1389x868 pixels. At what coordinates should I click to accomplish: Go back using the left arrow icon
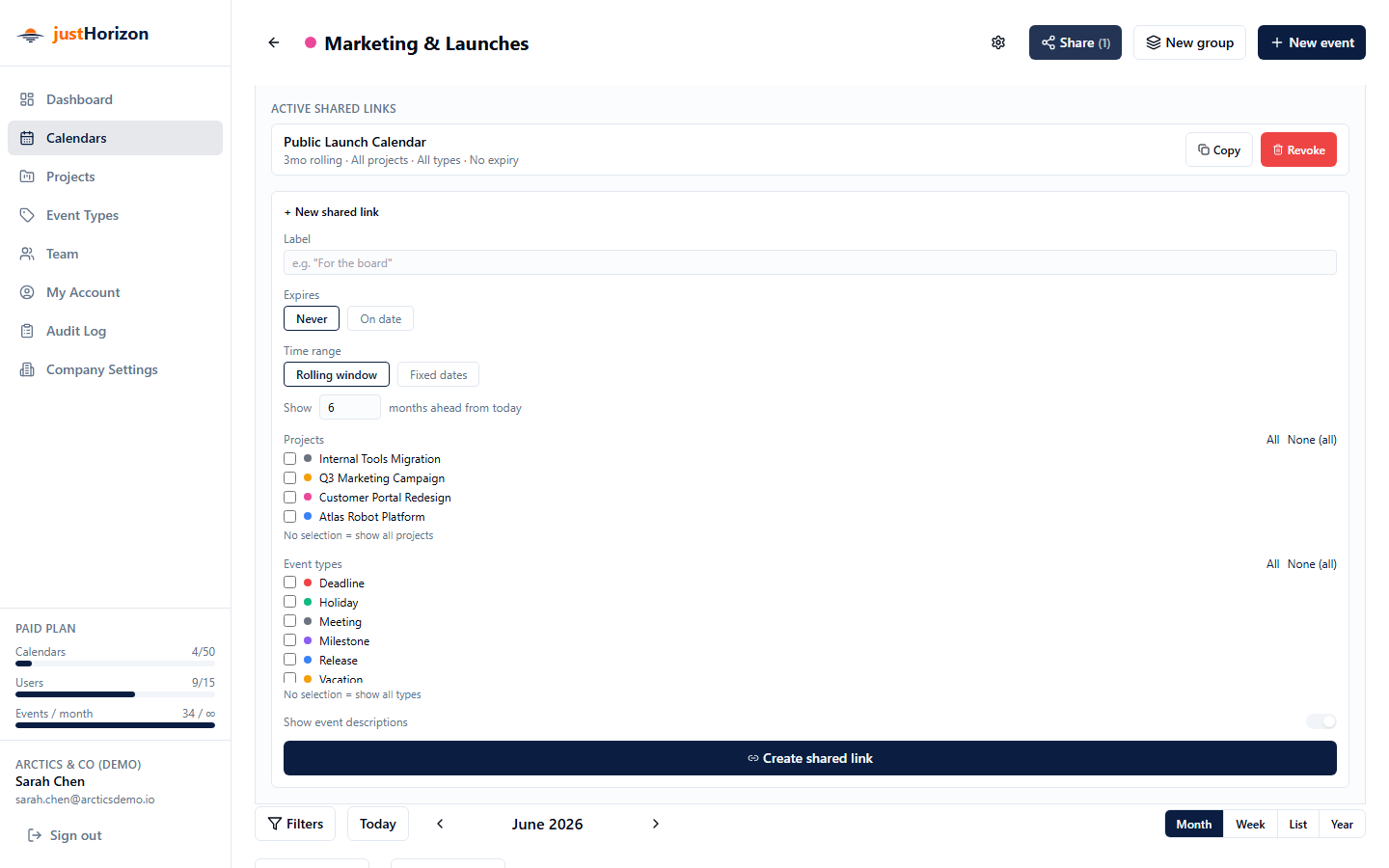point(274,42)
